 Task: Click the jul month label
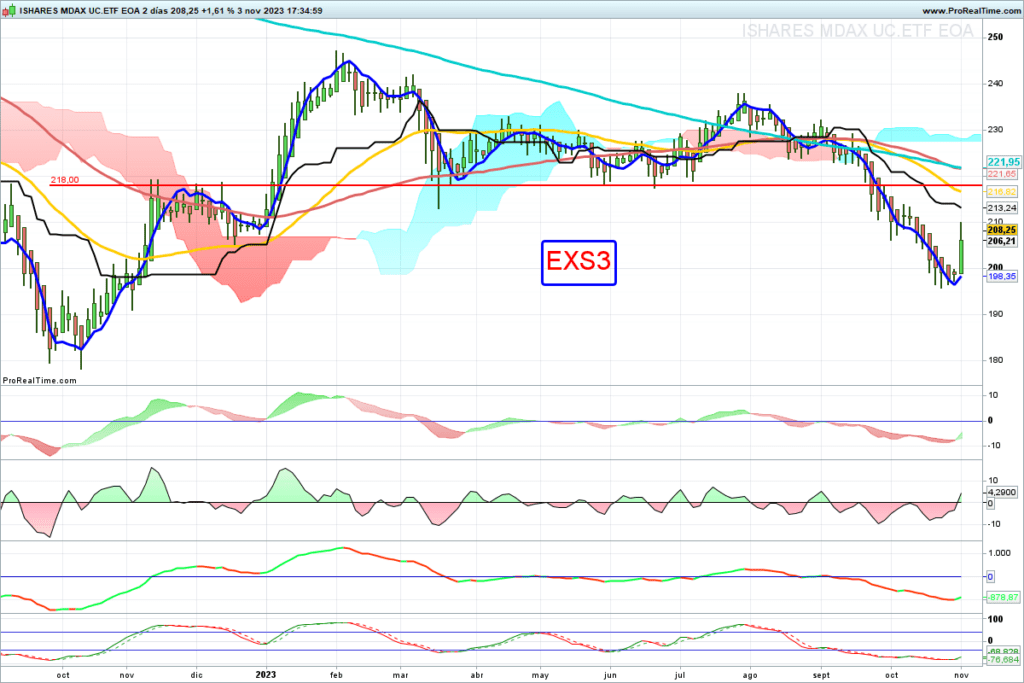tap(680, 675)
